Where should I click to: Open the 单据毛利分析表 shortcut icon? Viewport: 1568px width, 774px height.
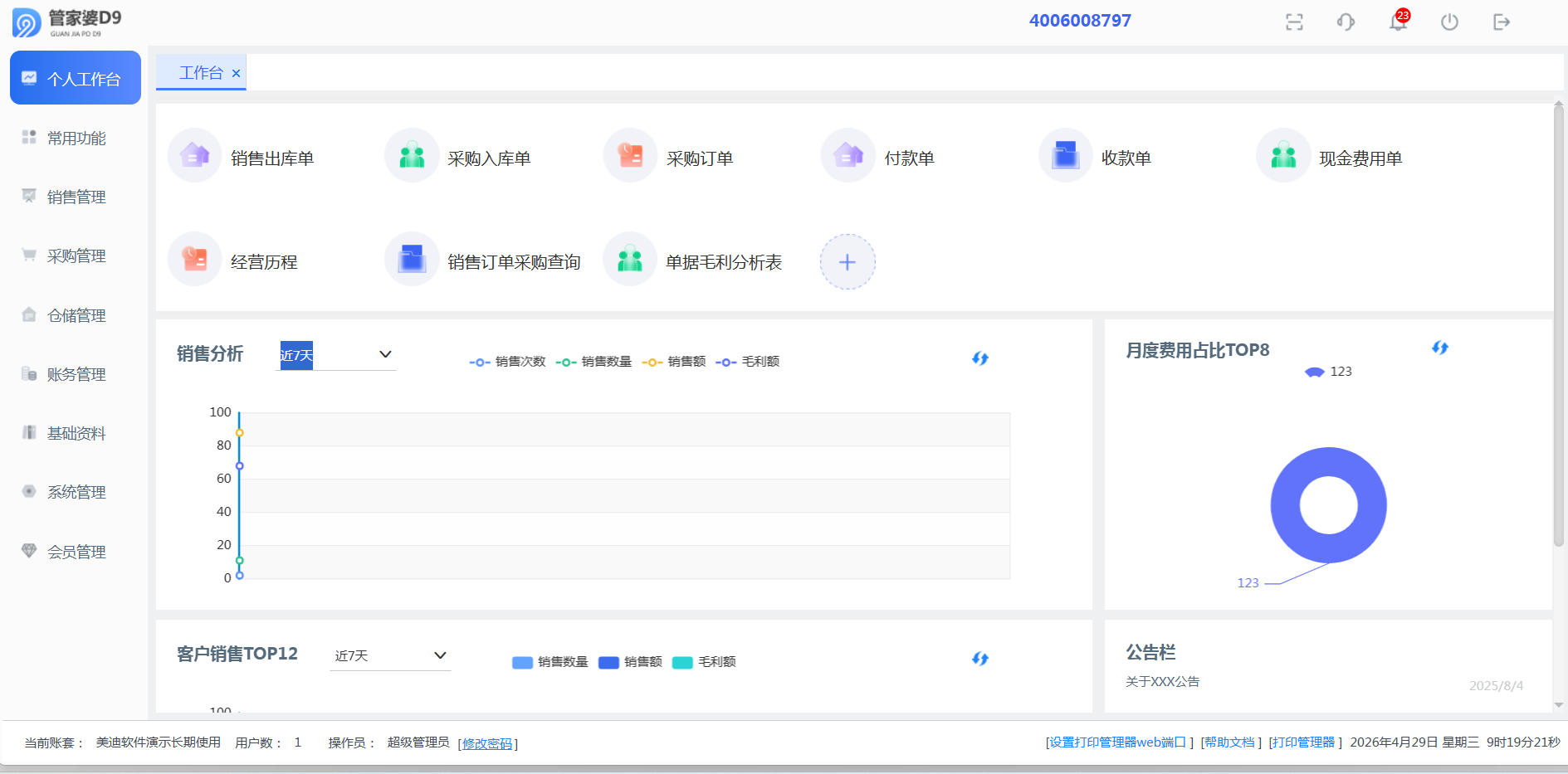pos(630,259)
